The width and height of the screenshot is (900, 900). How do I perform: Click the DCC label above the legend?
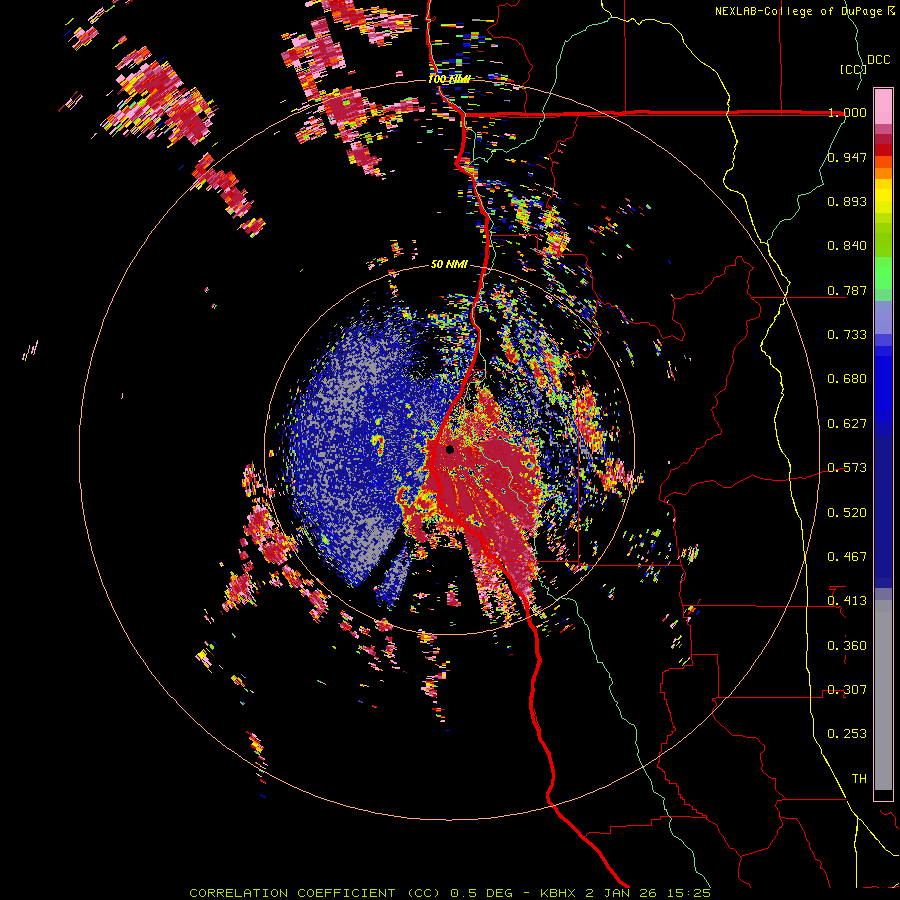(x=878, y=60)
